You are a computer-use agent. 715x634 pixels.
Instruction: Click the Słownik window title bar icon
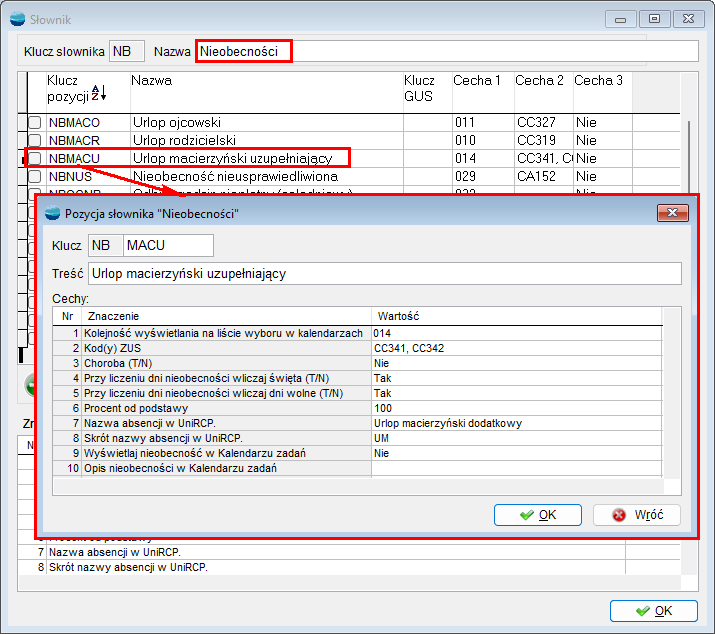(x=17, y=18)
